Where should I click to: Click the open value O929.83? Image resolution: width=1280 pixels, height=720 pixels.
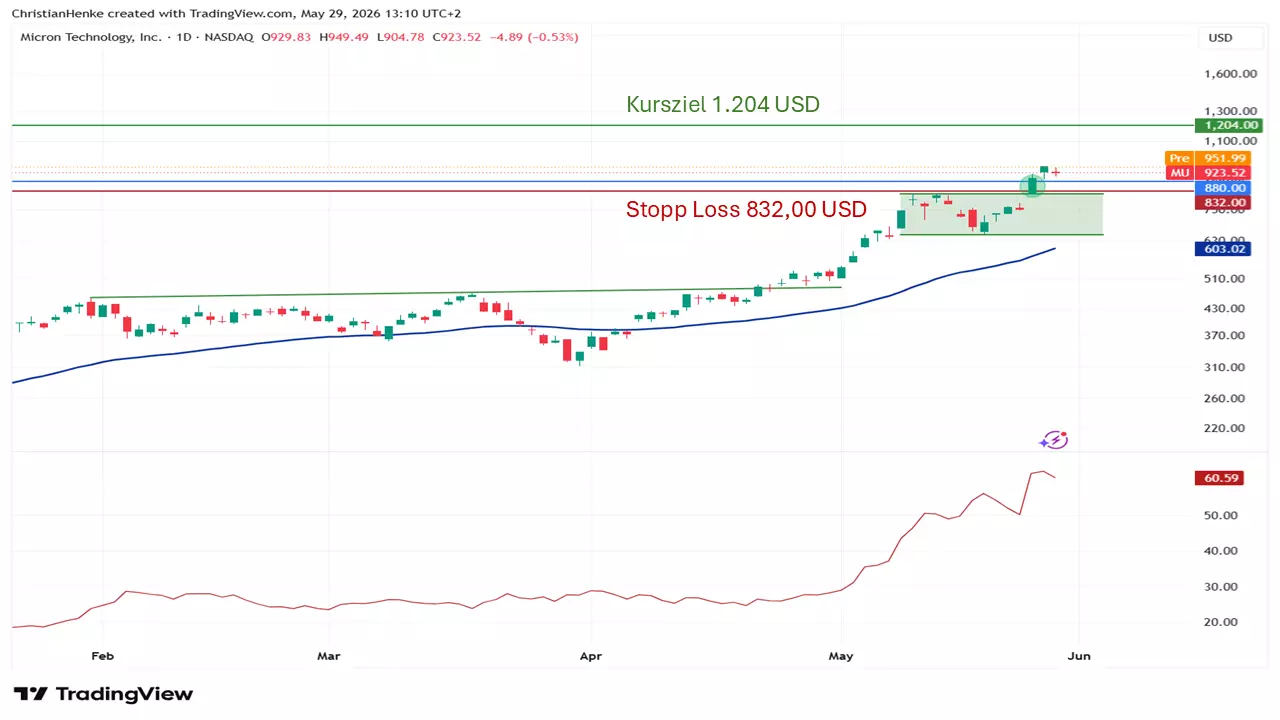pos(286,37)
